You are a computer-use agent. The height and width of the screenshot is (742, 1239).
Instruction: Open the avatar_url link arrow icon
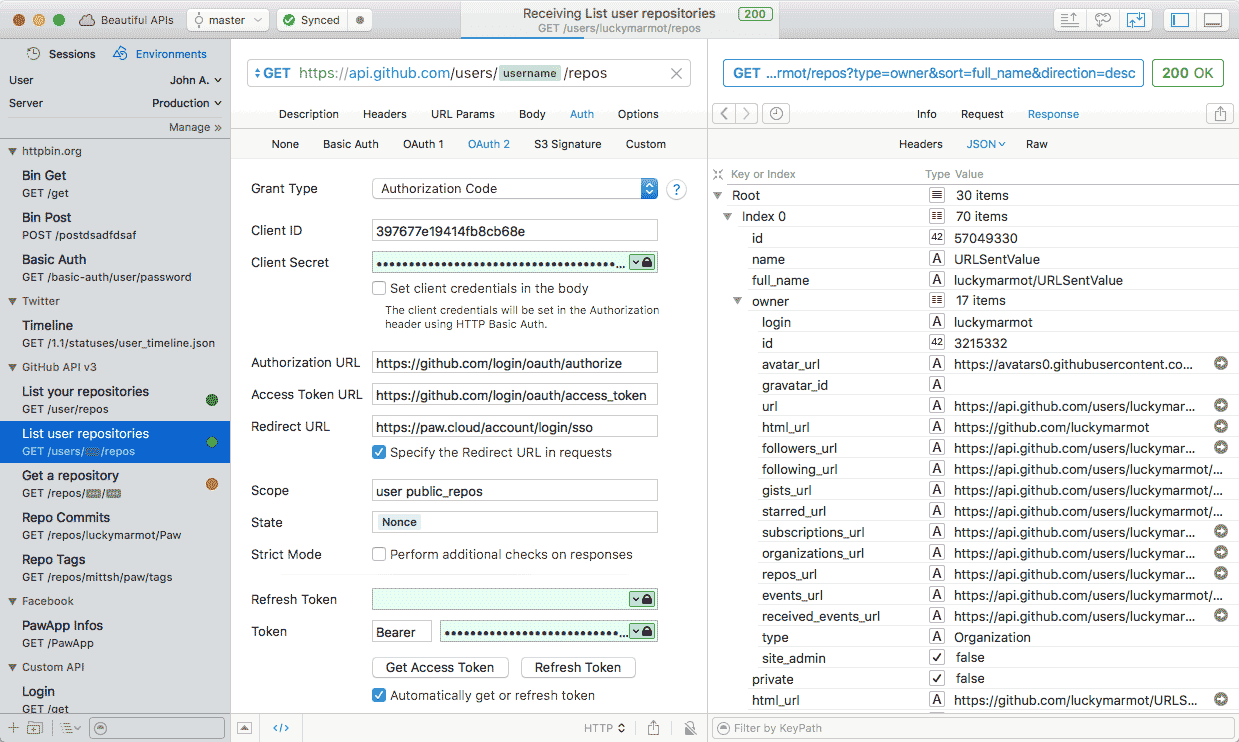click(x=1220, y=364)
